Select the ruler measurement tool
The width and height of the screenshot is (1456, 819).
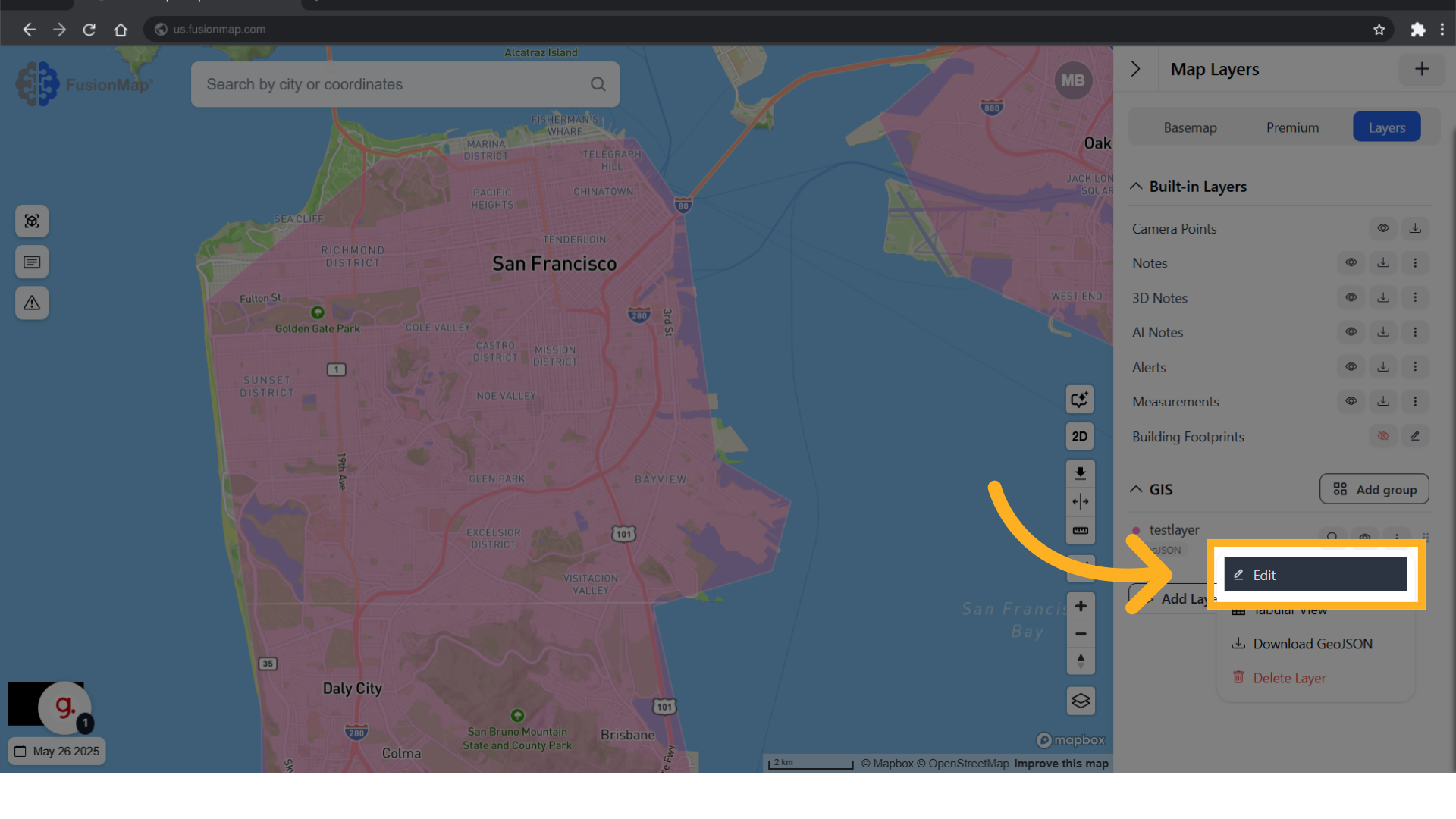pyautogui.click(x=1080, y=531)
